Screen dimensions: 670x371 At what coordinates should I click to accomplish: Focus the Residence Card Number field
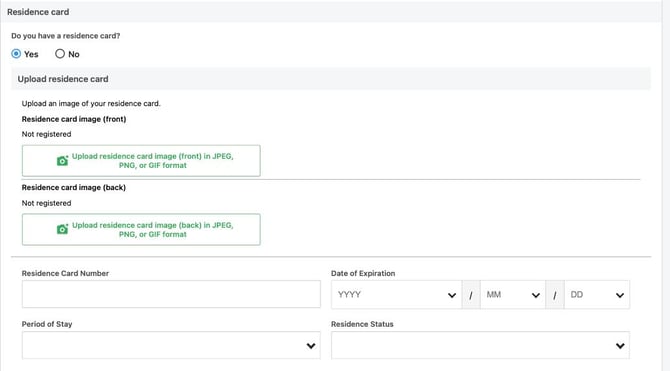coord(171,294)
